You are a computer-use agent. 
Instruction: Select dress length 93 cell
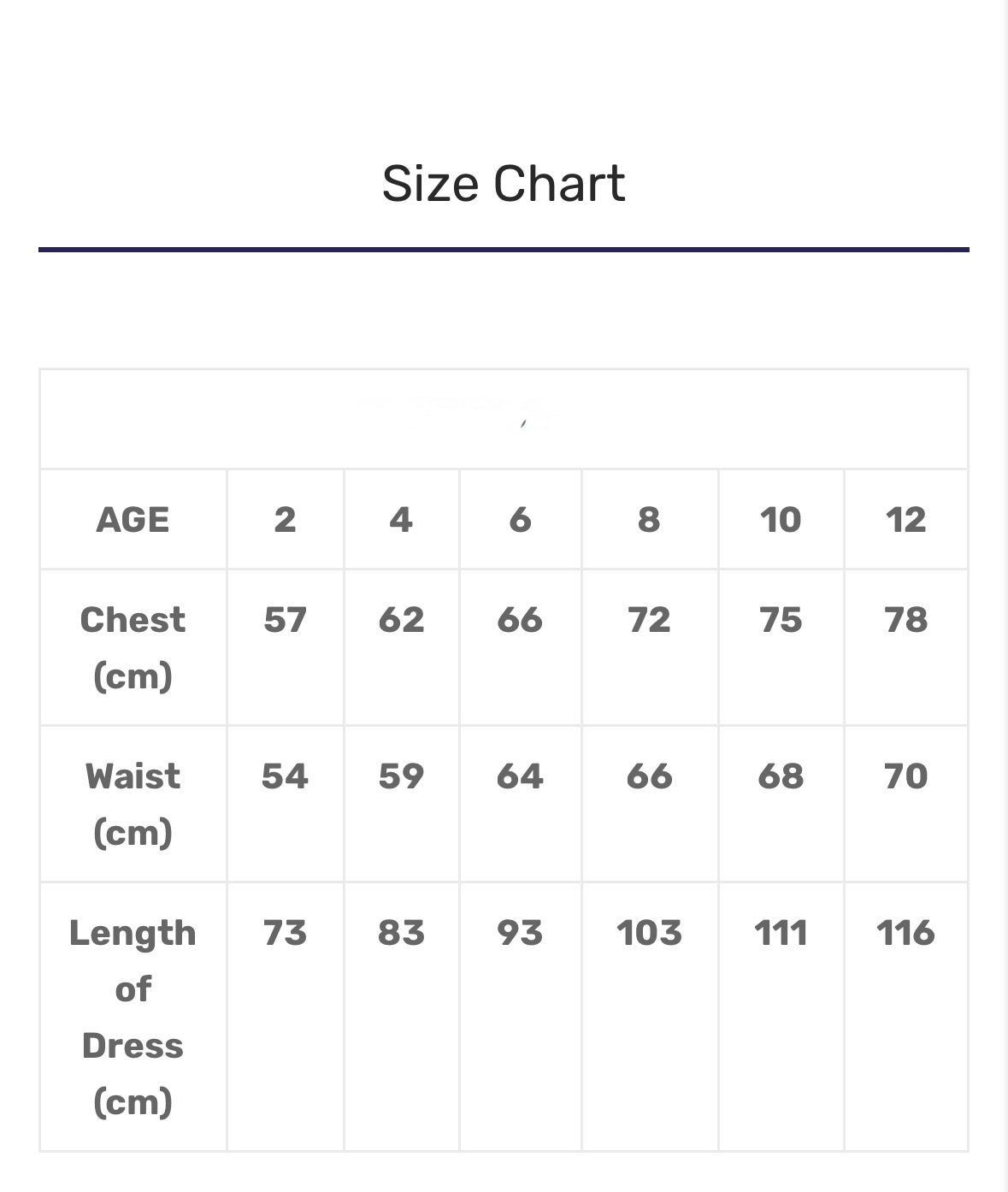pos(520,933)
